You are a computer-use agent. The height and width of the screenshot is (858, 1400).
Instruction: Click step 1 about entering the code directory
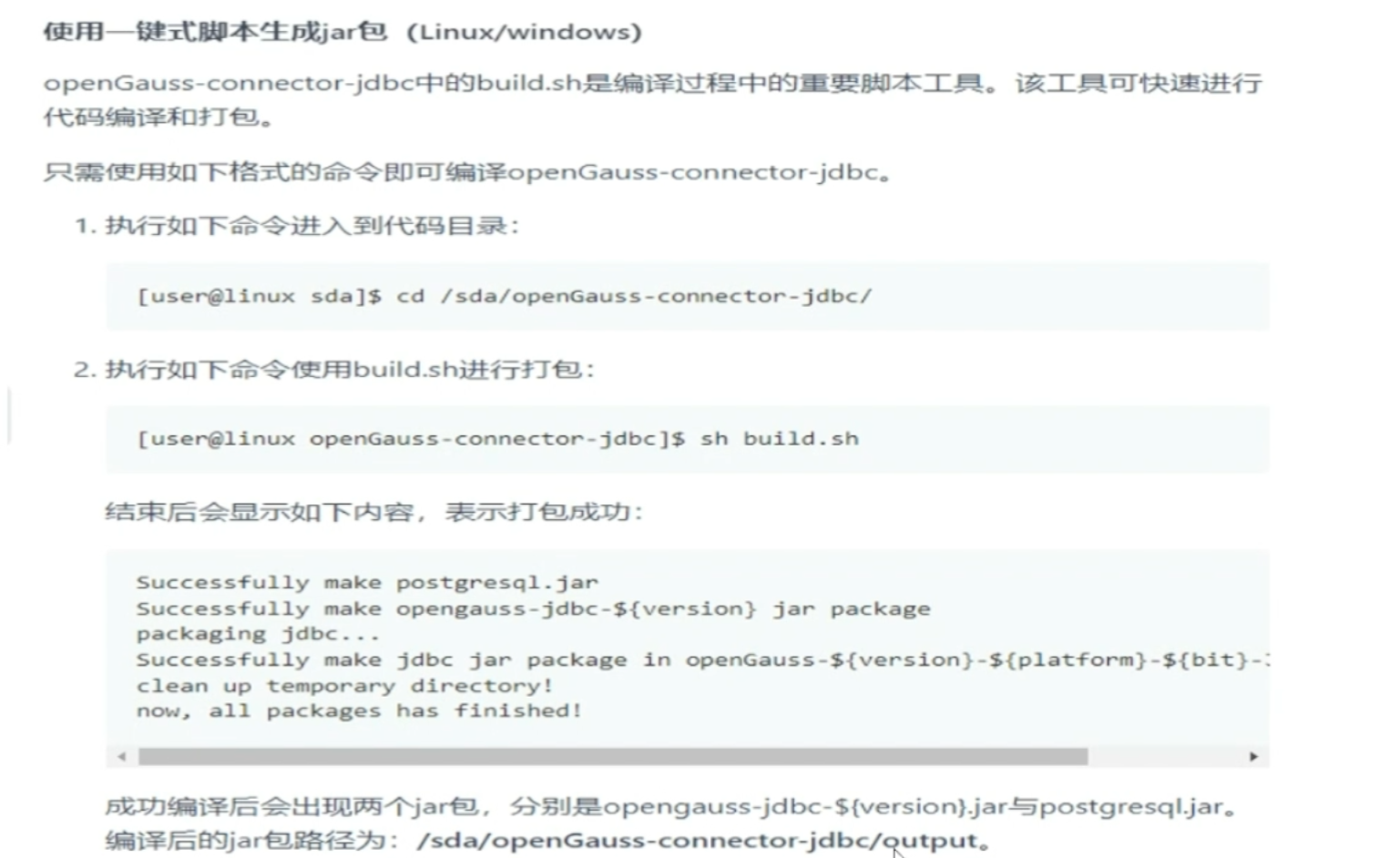click(298, 226)
